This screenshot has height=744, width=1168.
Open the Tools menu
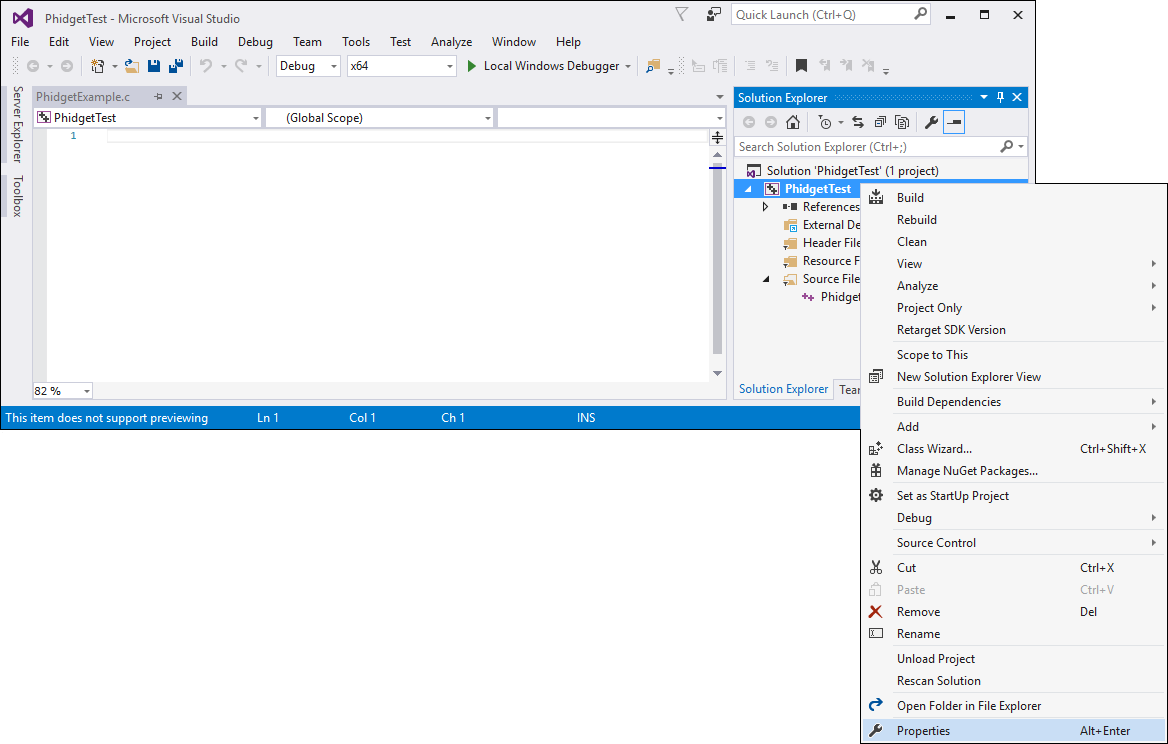[x=356, y=42]
